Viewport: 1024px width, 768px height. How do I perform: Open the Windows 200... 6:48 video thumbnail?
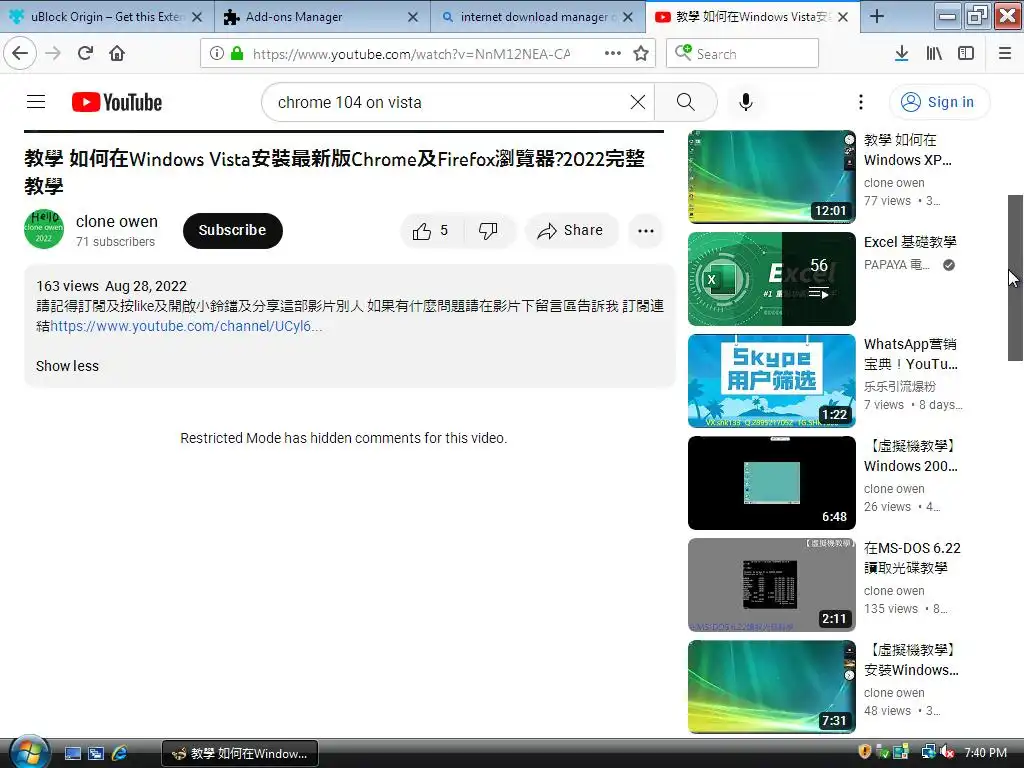[771, 483]
